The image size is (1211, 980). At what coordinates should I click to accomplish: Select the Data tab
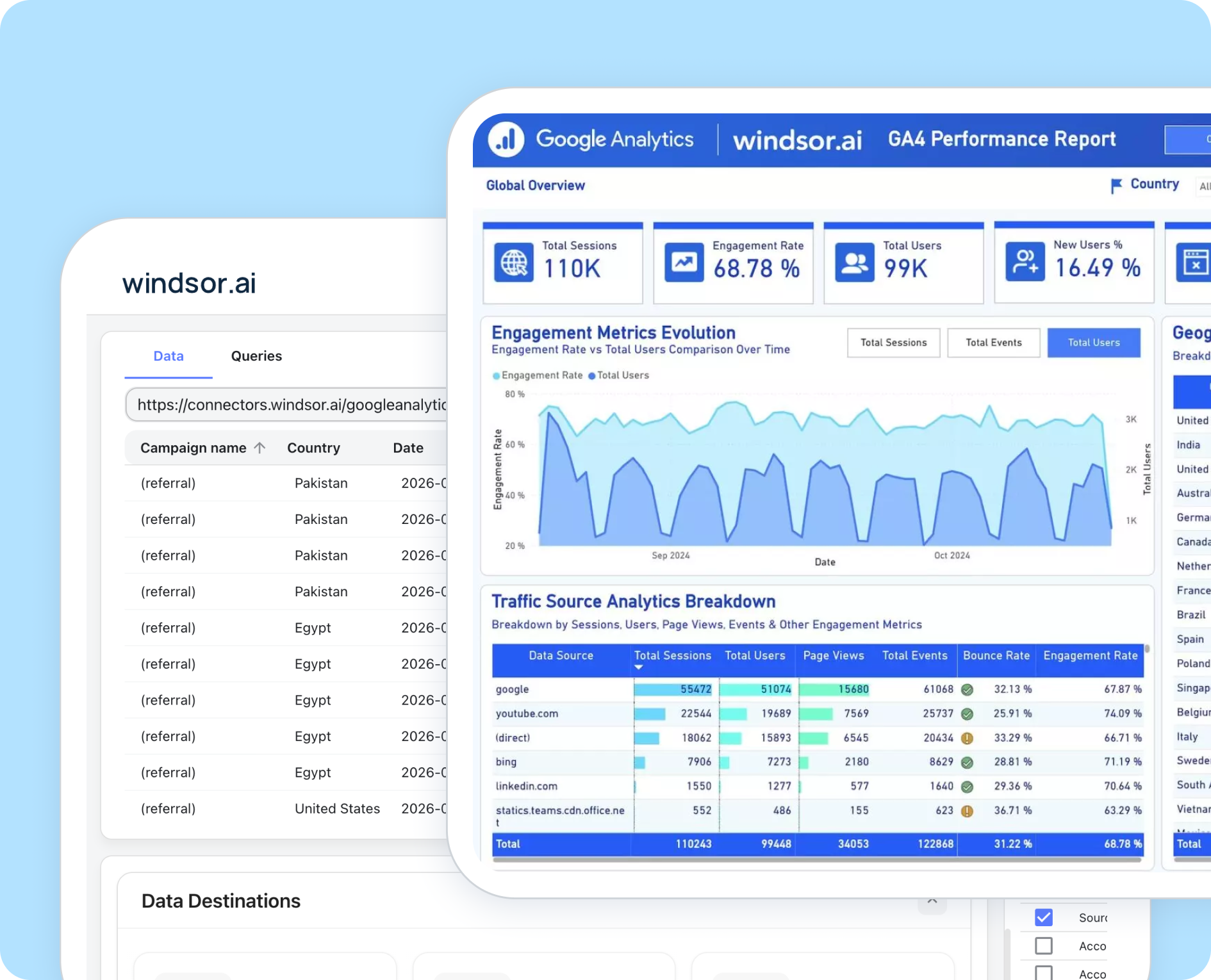(x=167, y=356)
